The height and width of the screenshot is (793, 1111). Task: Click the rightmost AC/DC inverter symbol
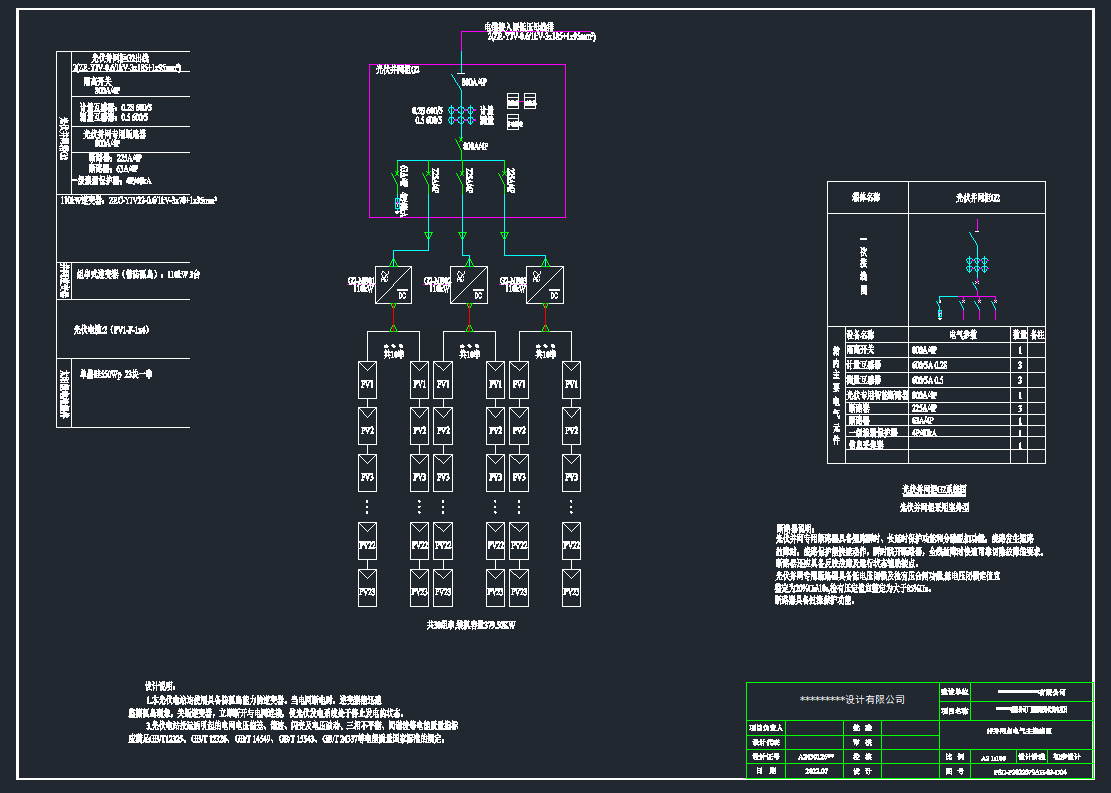[x=545, y=285]
